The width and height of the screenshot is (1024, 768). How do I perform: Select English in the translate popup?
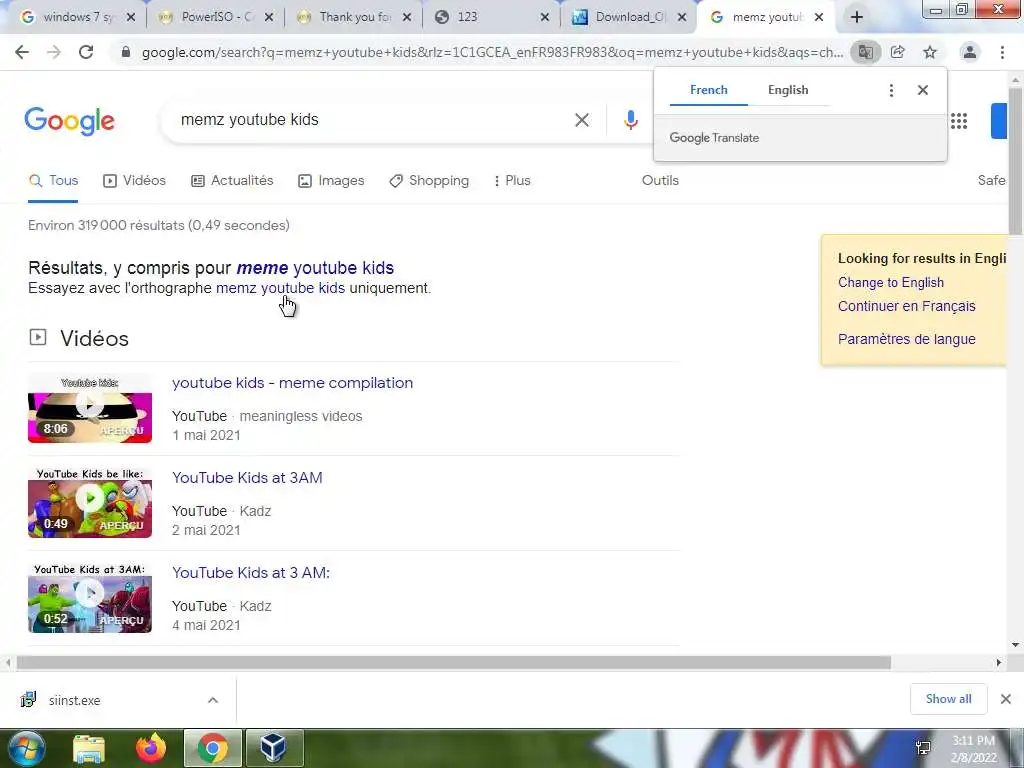tap(788, 90)
